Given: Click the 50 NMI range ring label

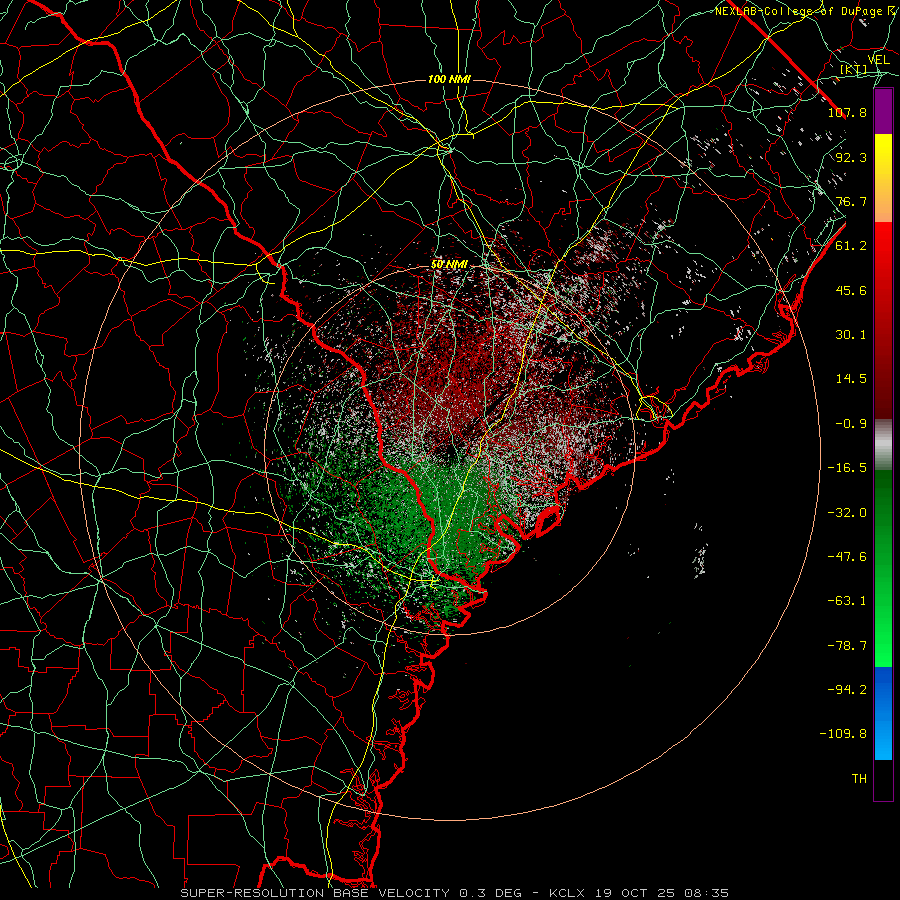Looking at the screenshot, I should 449,265.
